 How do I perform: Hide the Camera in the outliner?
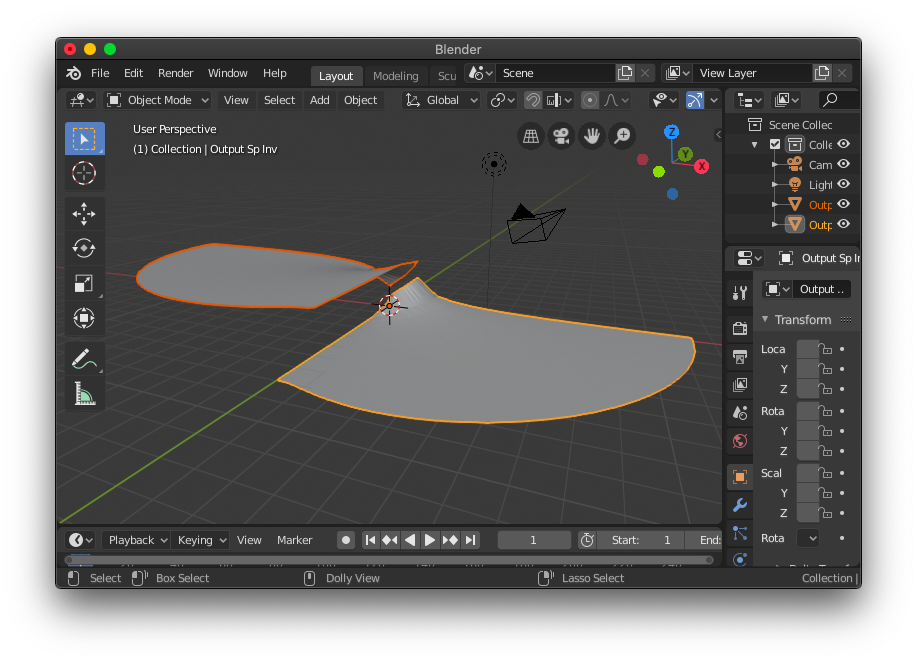point(843,164)
